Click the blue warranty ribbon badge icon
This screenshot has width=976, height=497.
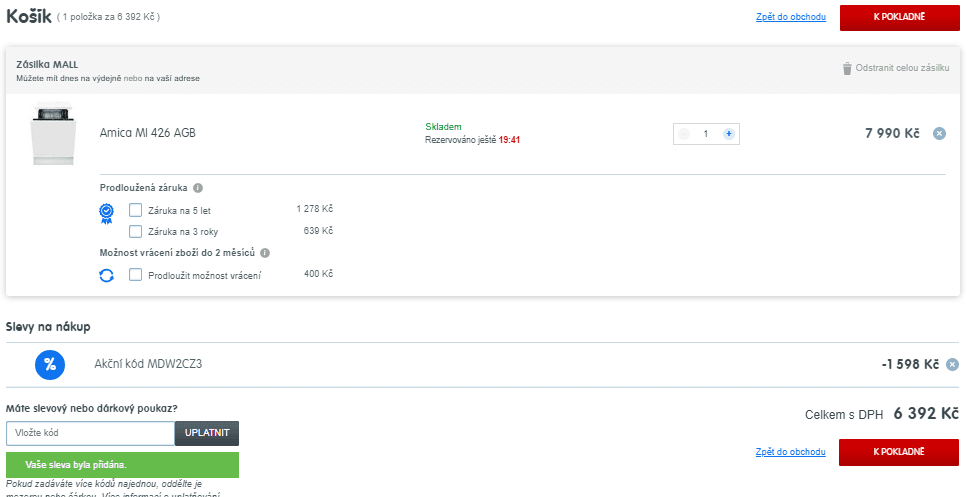106,214
